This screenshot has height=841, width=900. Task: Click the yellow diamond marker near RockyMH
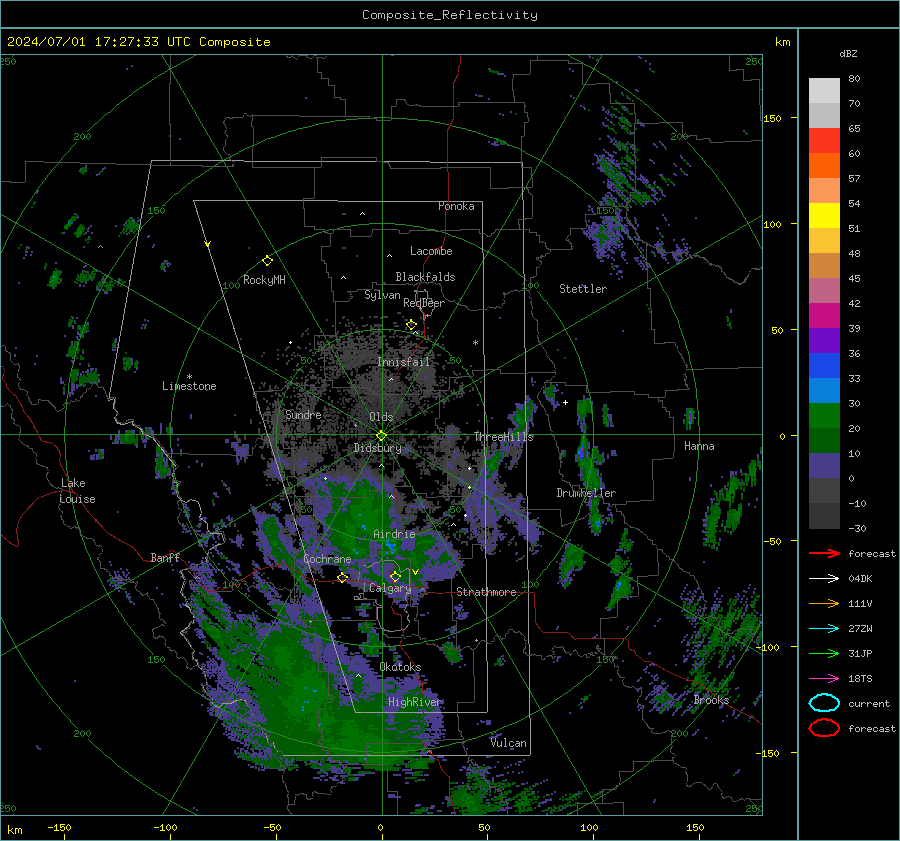(267, 261)
